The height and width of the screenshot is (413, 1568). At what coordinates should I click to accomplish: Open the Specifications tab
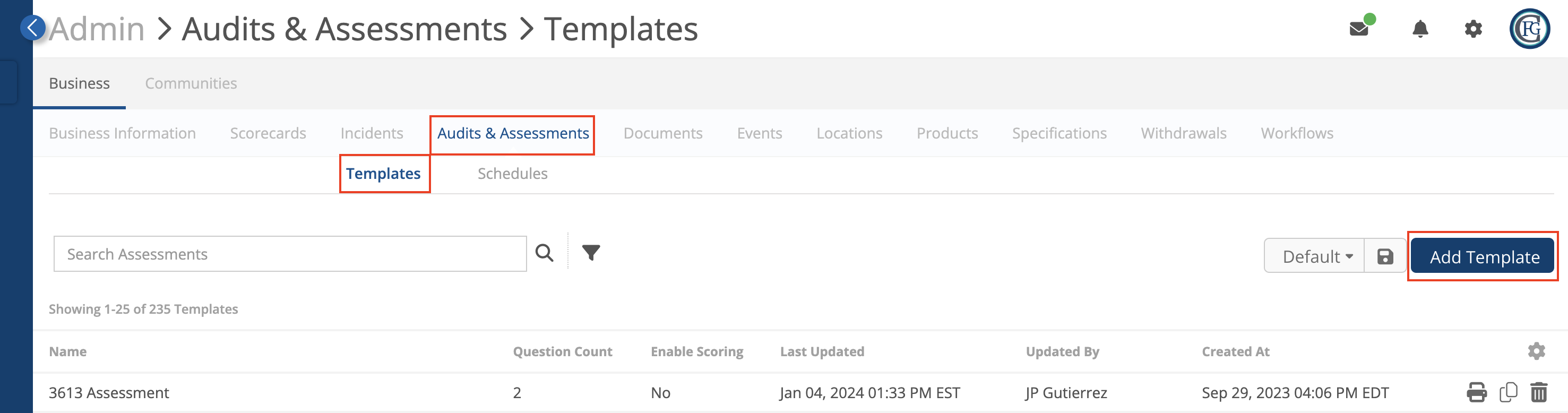pos(1059,133)
